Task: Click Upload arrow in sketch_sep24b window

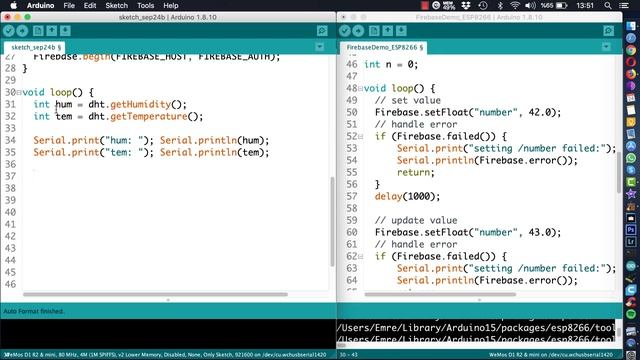Action: click(x=22, y=31)
